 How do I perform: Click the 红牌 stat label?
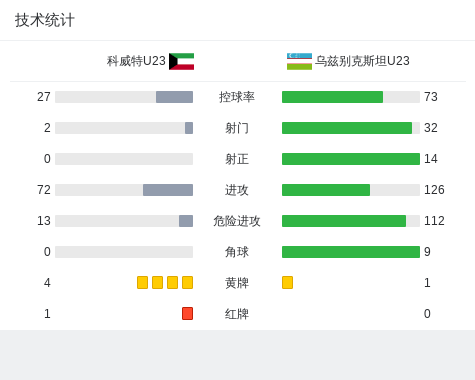pos(237,314)
